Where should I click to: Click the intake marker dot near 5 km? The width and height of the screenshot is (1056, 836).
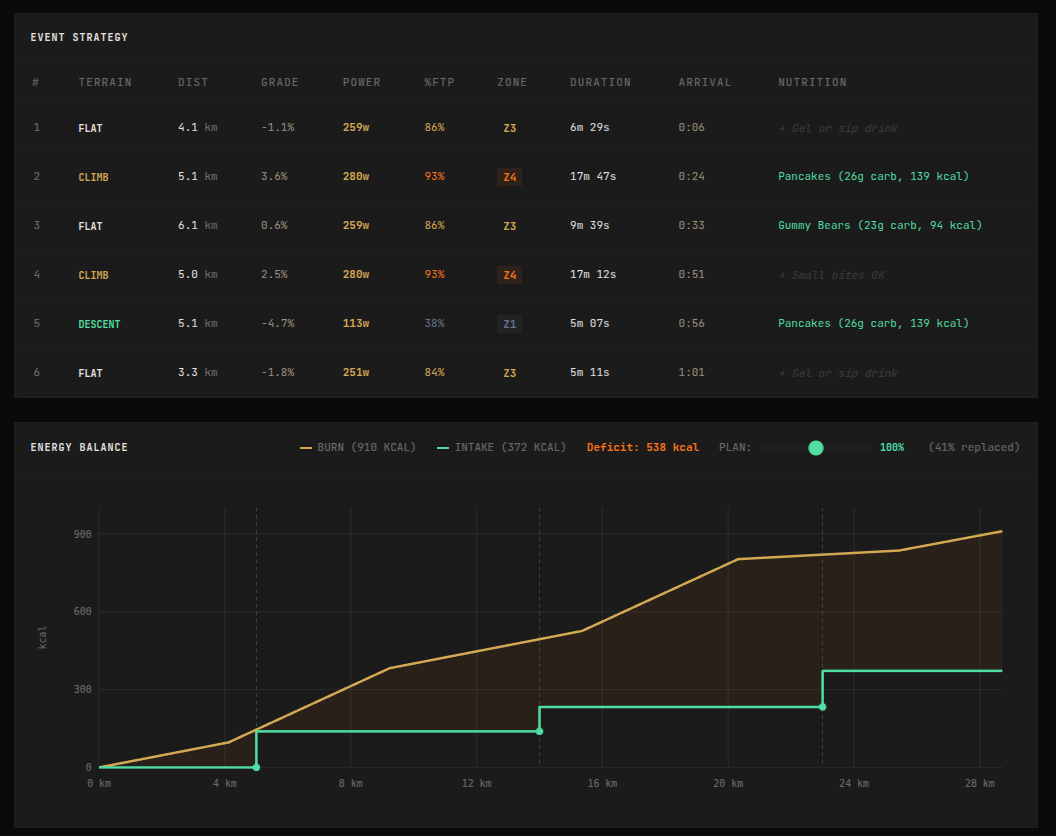(256, 767)
